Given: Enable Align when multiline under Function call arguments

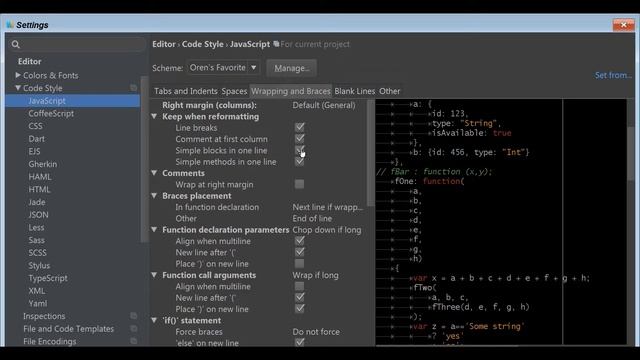Looking at the screenshot, I should pyautogui.click(x=299, y=286).
